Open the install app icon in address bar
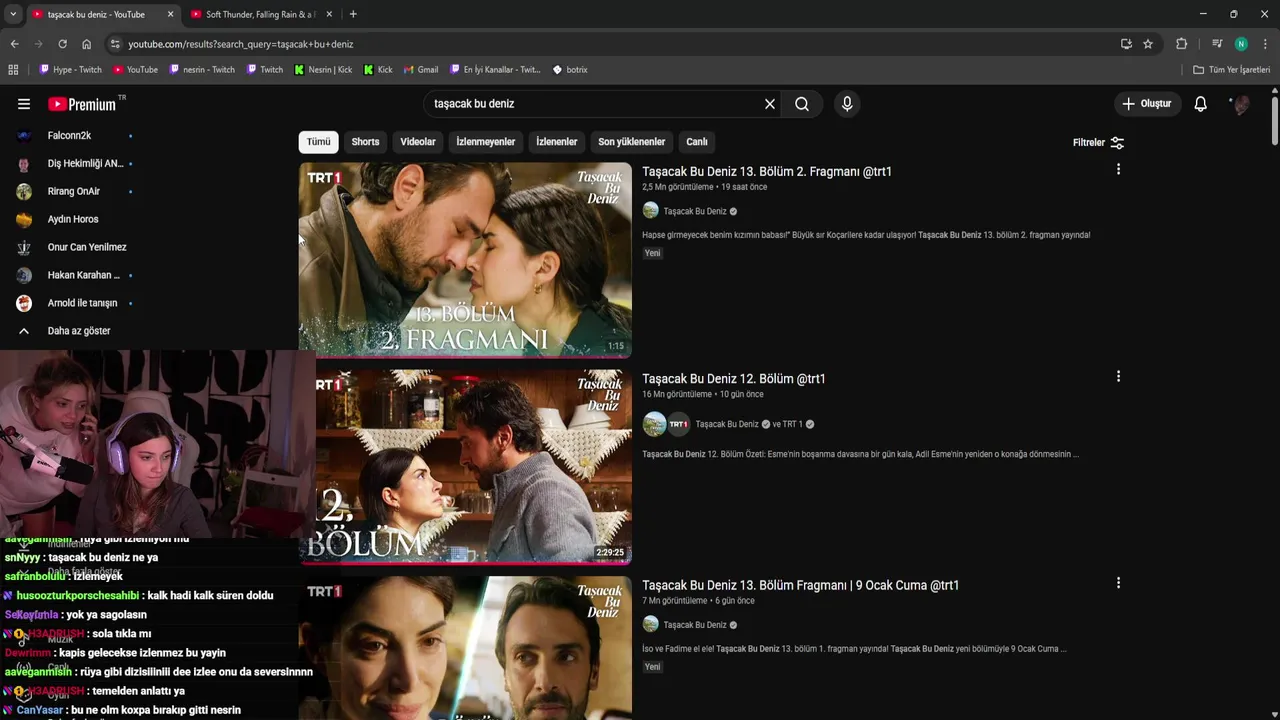 [1126, 44]
